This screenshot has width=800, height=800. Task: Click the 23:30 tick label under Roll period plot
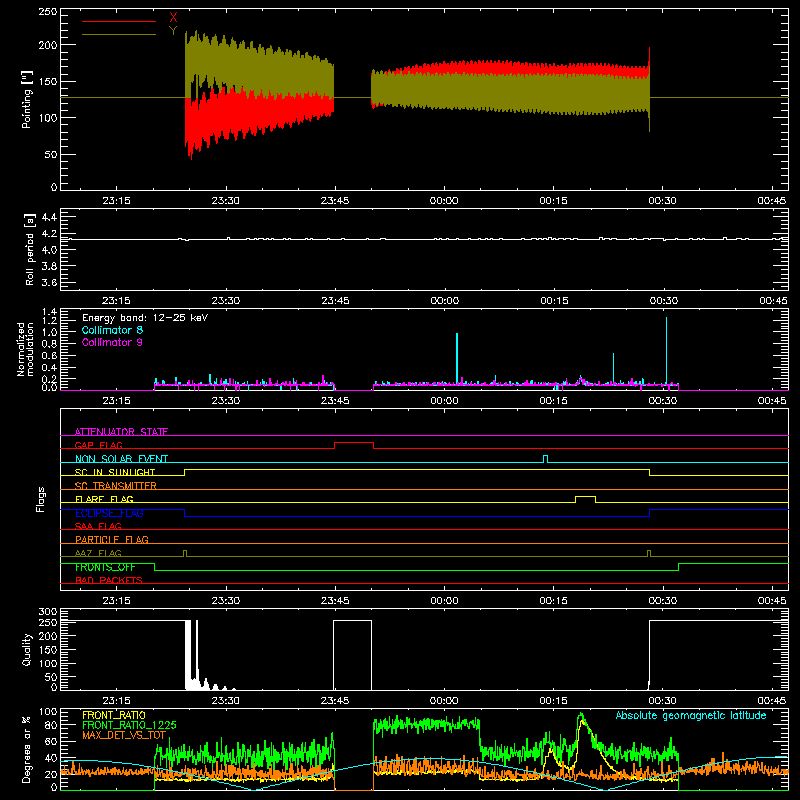click(226, 301)
